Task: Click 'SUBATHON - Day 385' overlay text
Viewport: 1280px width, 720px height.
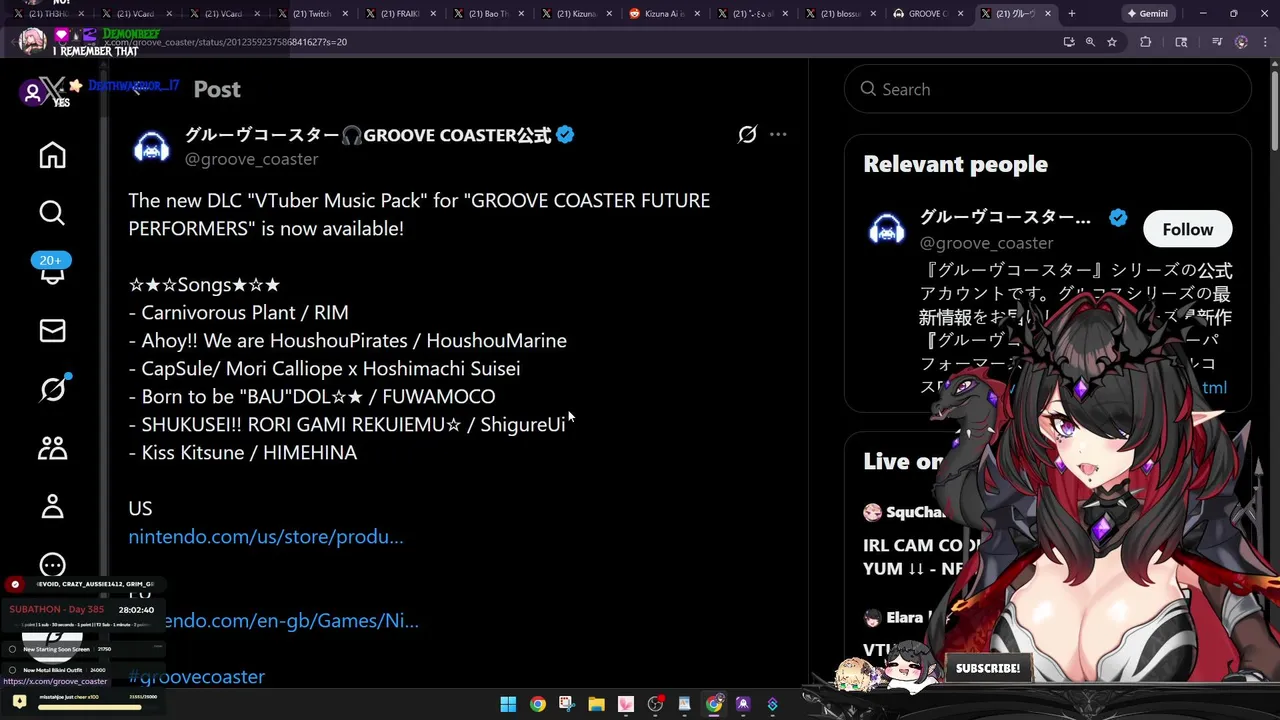Action: [x=57, y=609]
